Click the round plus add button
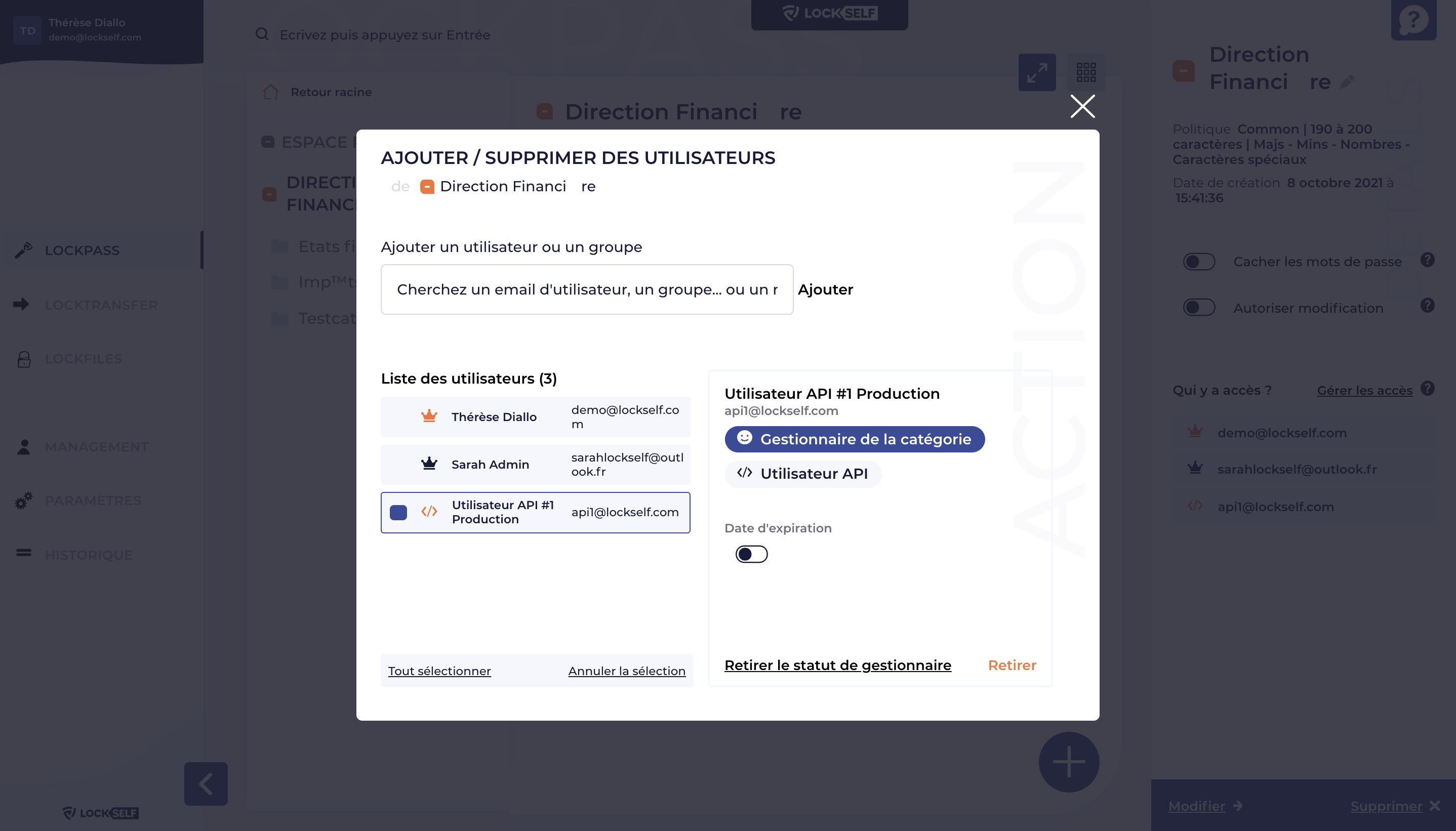Image resolution: width=1456 pixels, height=831 pixels. 1068,761
